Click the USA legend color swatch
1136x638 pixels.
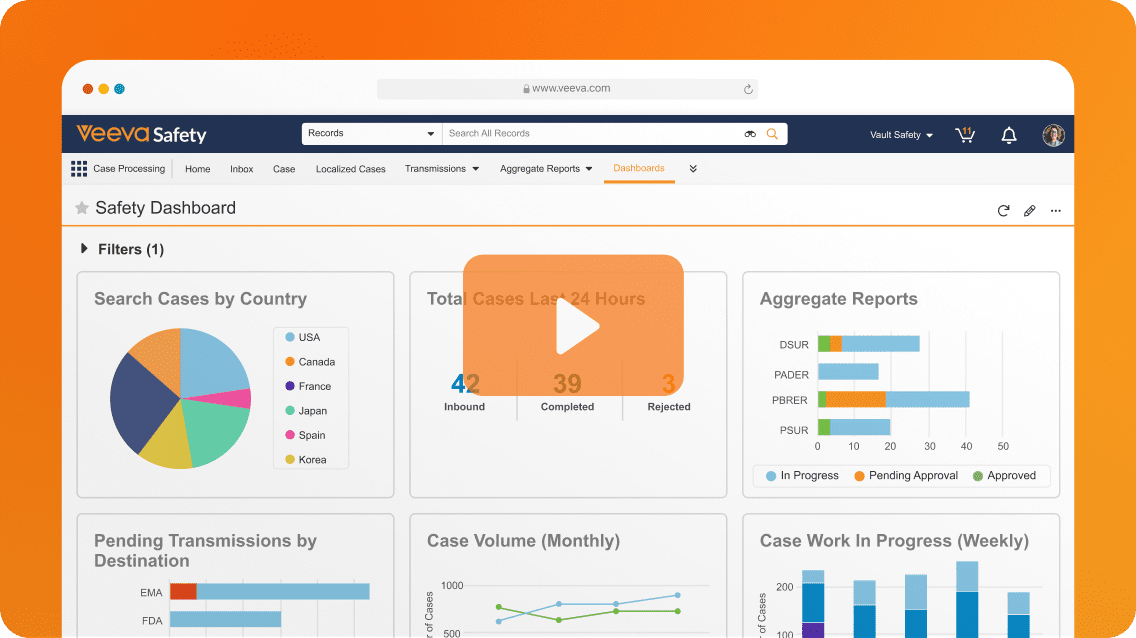(x=290, y=337)
